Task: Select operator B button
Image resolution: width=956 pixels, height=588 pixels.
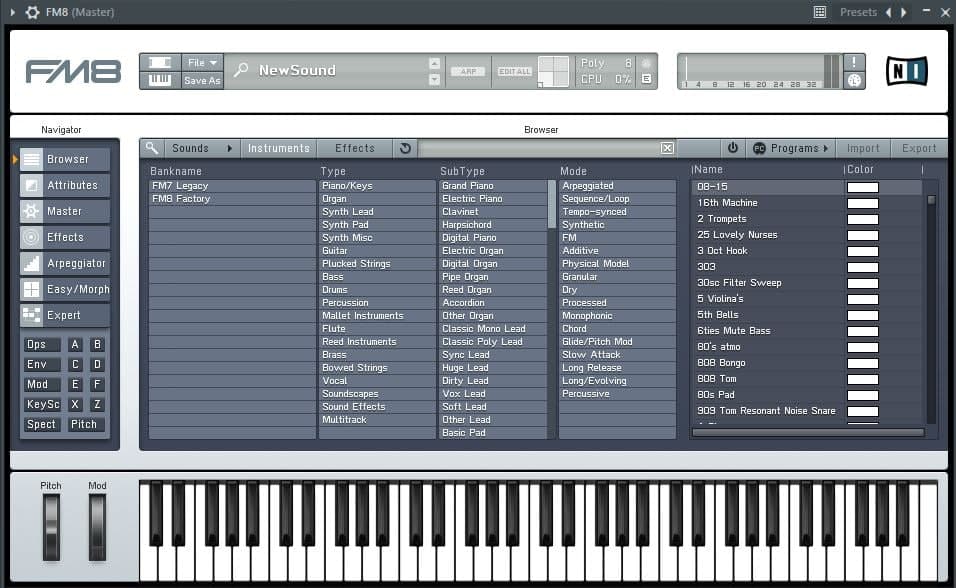Action: point(97,345)
